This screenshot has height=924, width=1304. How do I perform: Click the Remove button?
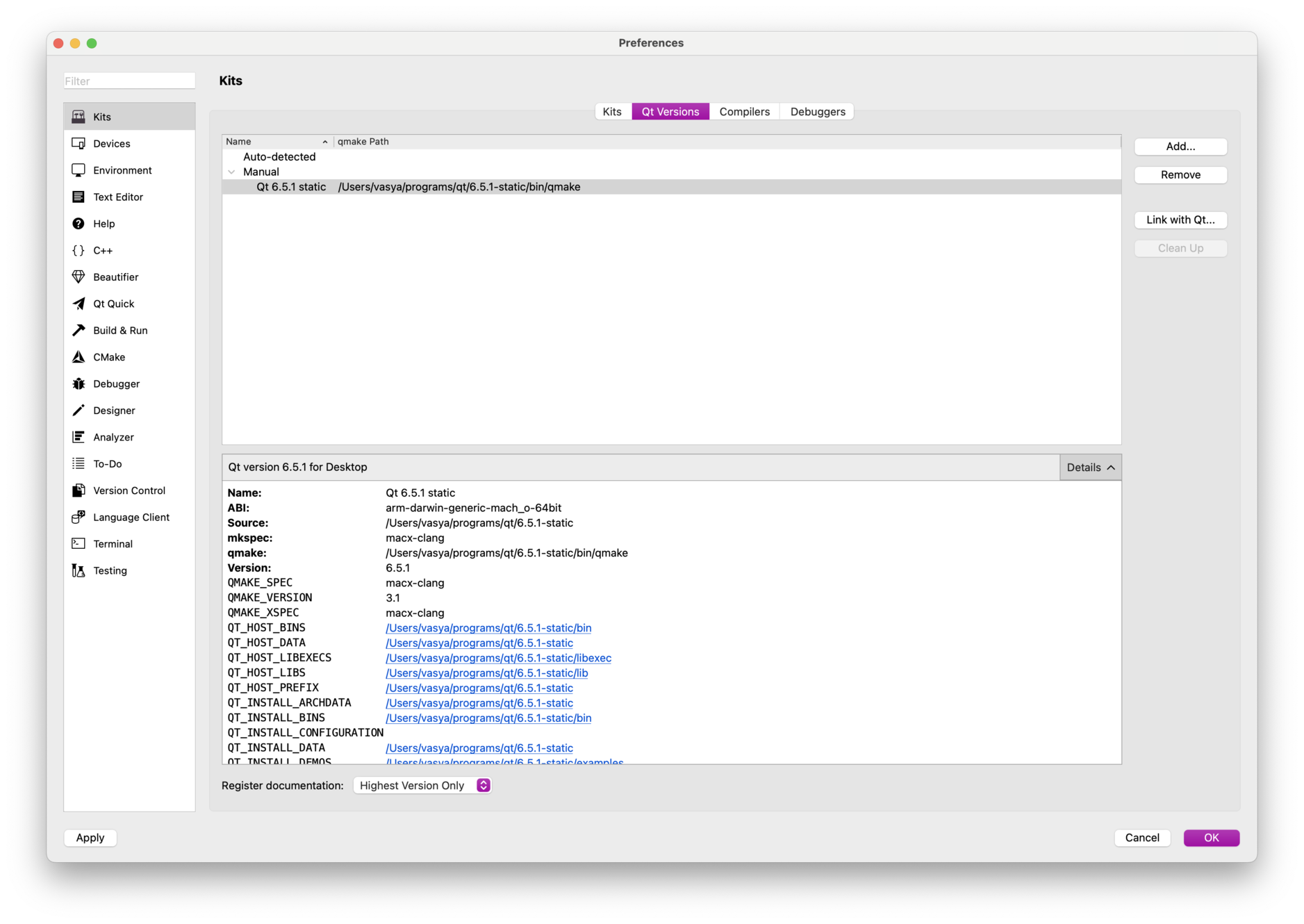1180,174
